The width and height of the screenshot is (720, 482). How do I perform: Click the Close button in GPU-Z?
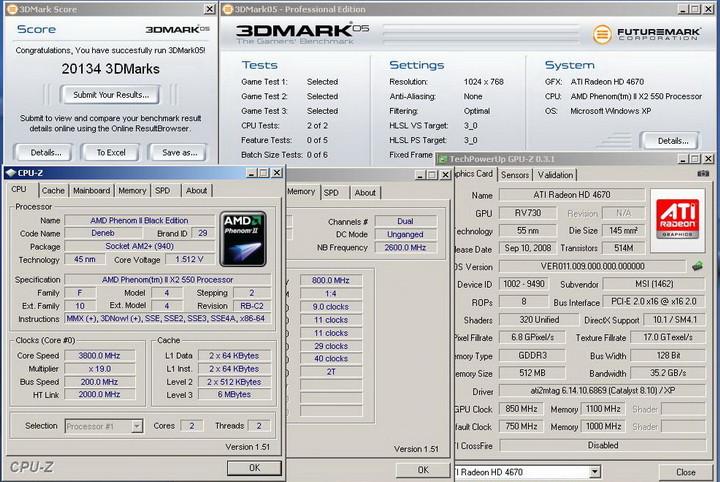[x=685, y=472]
